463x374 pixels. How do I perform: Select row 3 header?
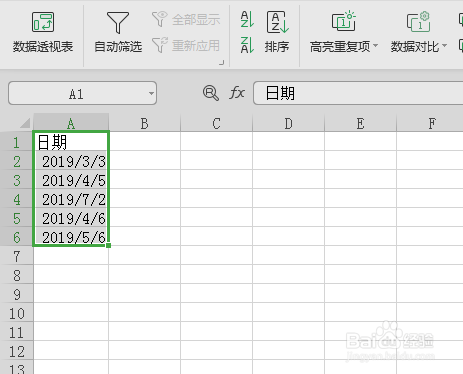(17, 180)
